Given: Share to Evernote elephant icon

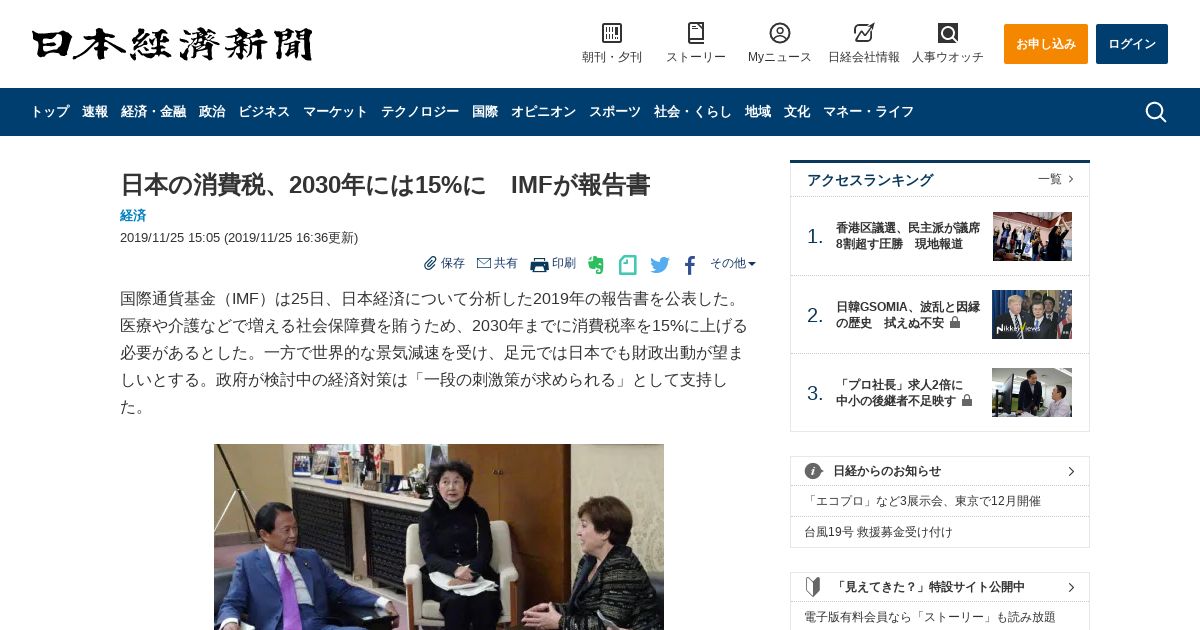Looking at the screenshot, I should 596,265.
